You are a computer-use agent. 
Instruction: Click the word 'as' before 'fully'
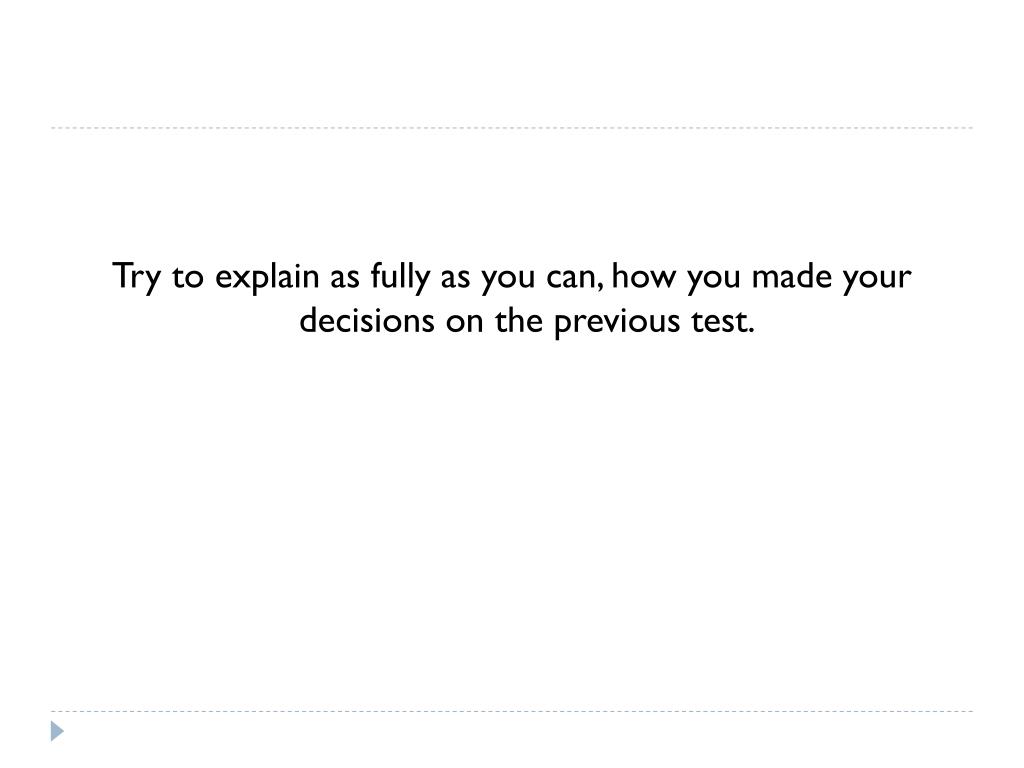coord(345,278)
